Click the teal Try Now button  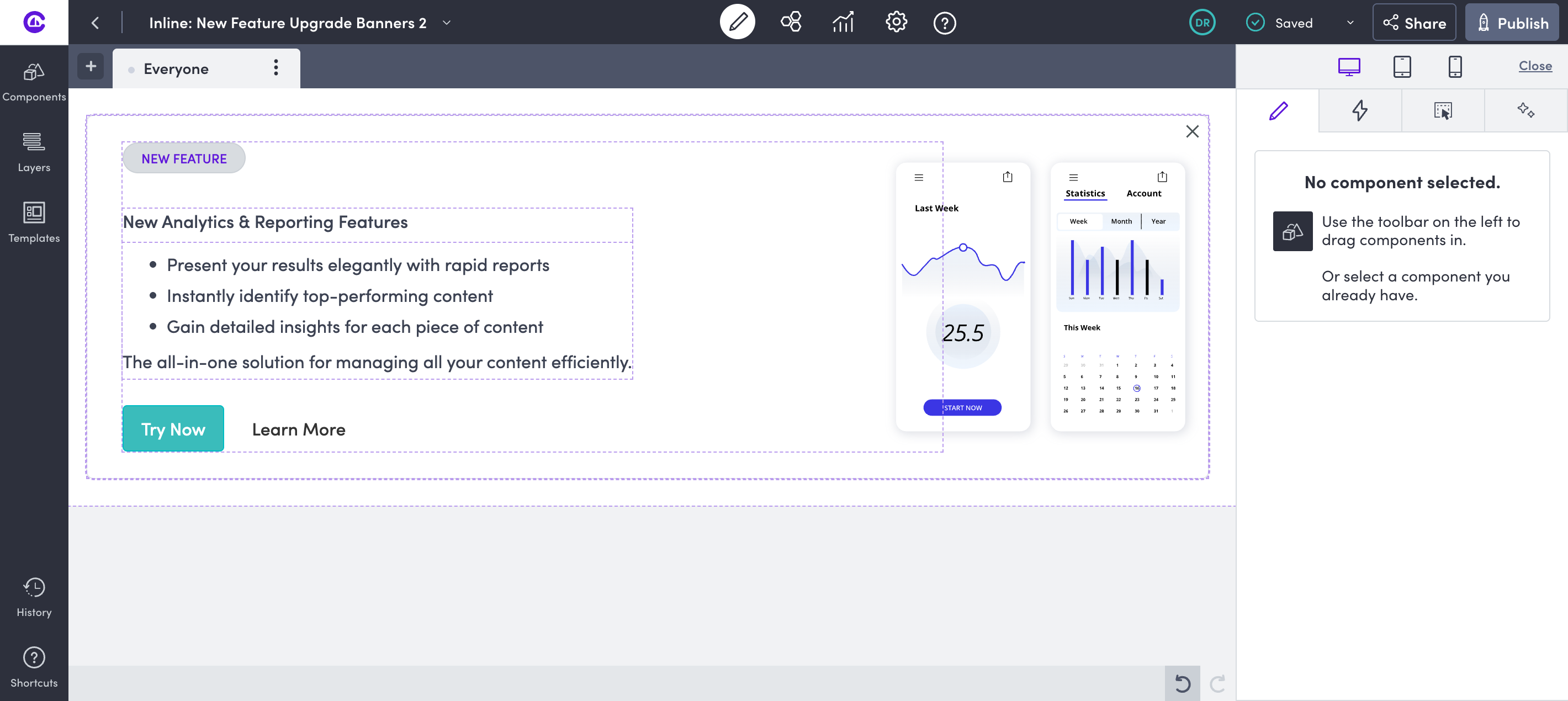(x=173, y=429)
